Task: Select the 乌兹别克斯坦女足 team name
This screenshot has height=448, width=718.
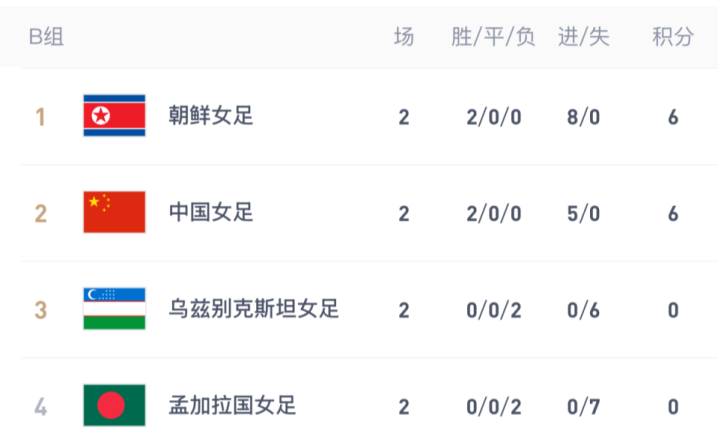Action: coord(255,309)
